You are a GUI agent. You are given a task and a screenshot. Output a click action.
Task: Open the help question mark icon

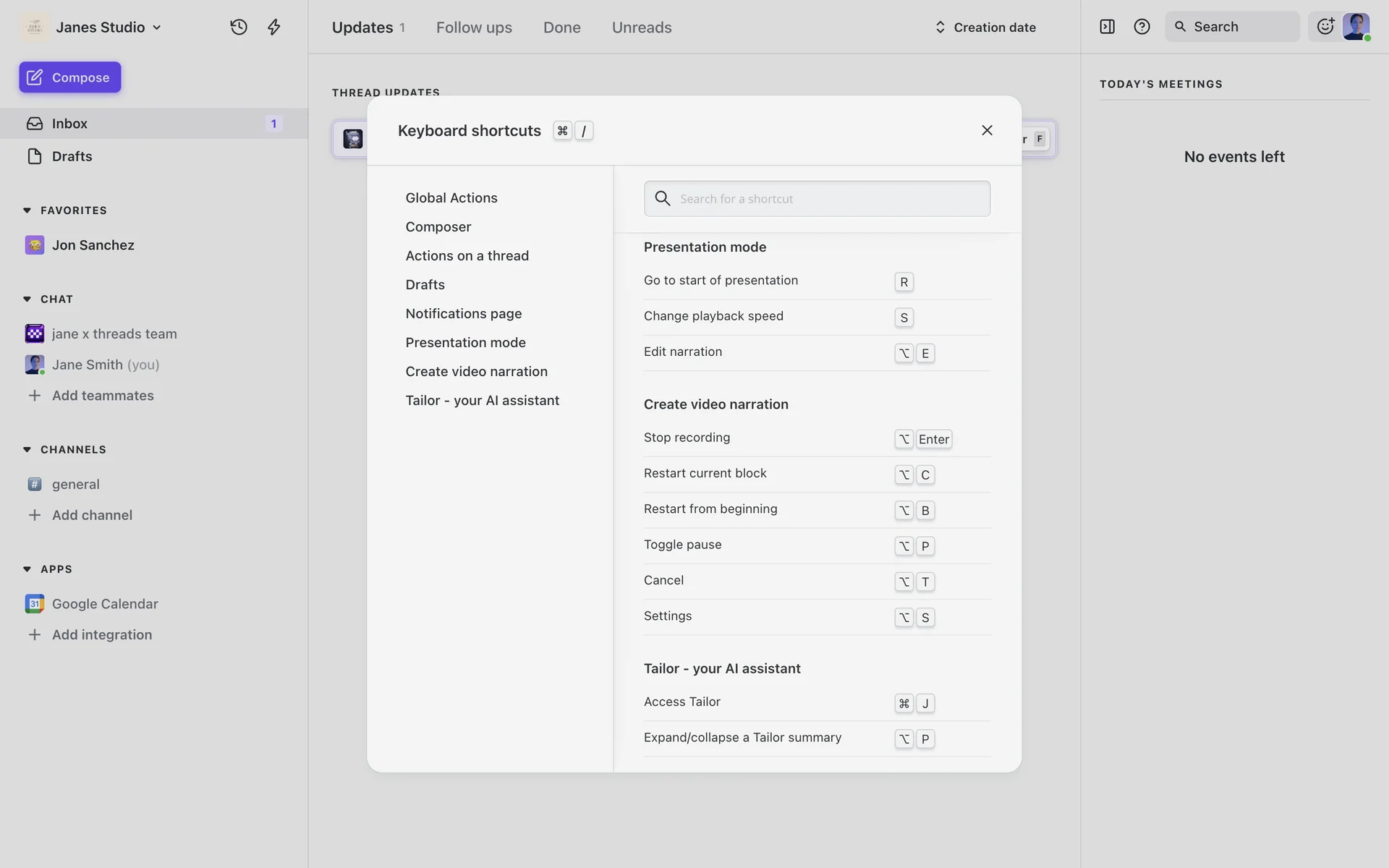(x=1142, y=27)
